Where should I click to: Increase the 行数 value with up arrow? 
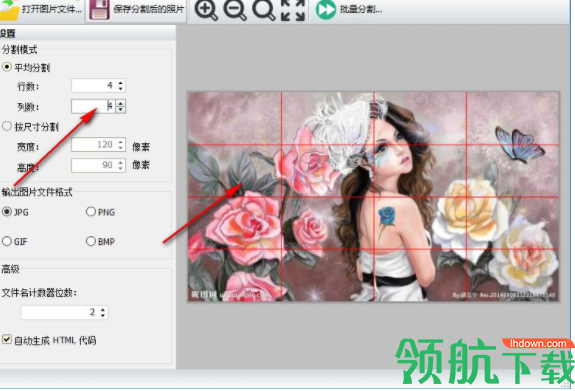tap(121, 83)
